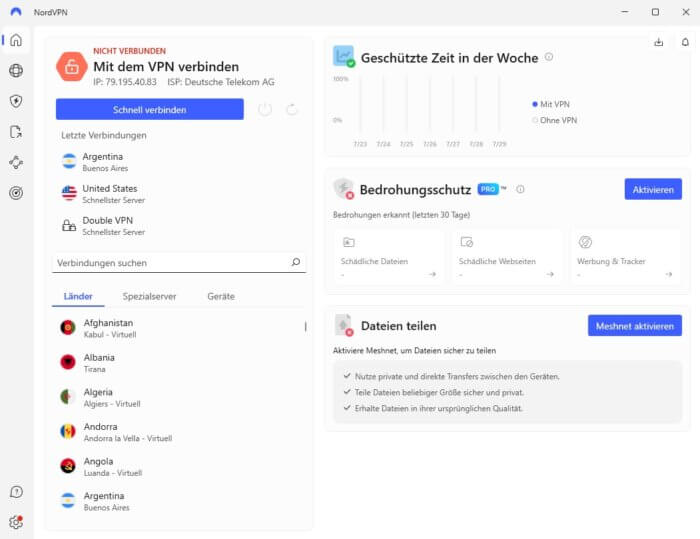Screen dimensions: 700x539
Task: Click the Meshnet aktivieren button
Action: pos(634,326)
